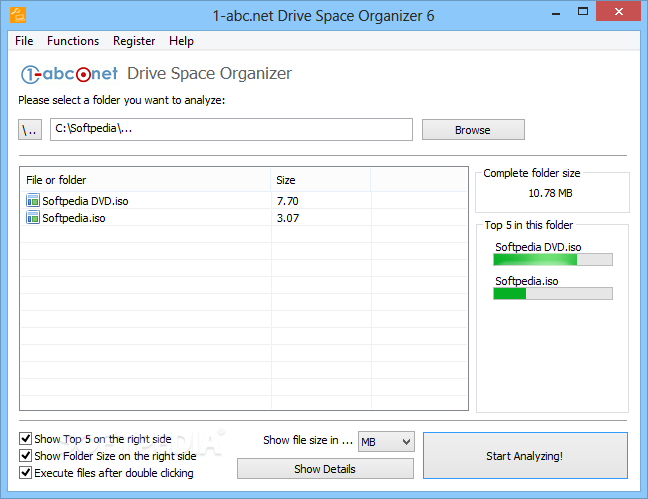Click Start Analyzing! button
The width and height of the screenshot is (648, 499).
tap(525, 456)
